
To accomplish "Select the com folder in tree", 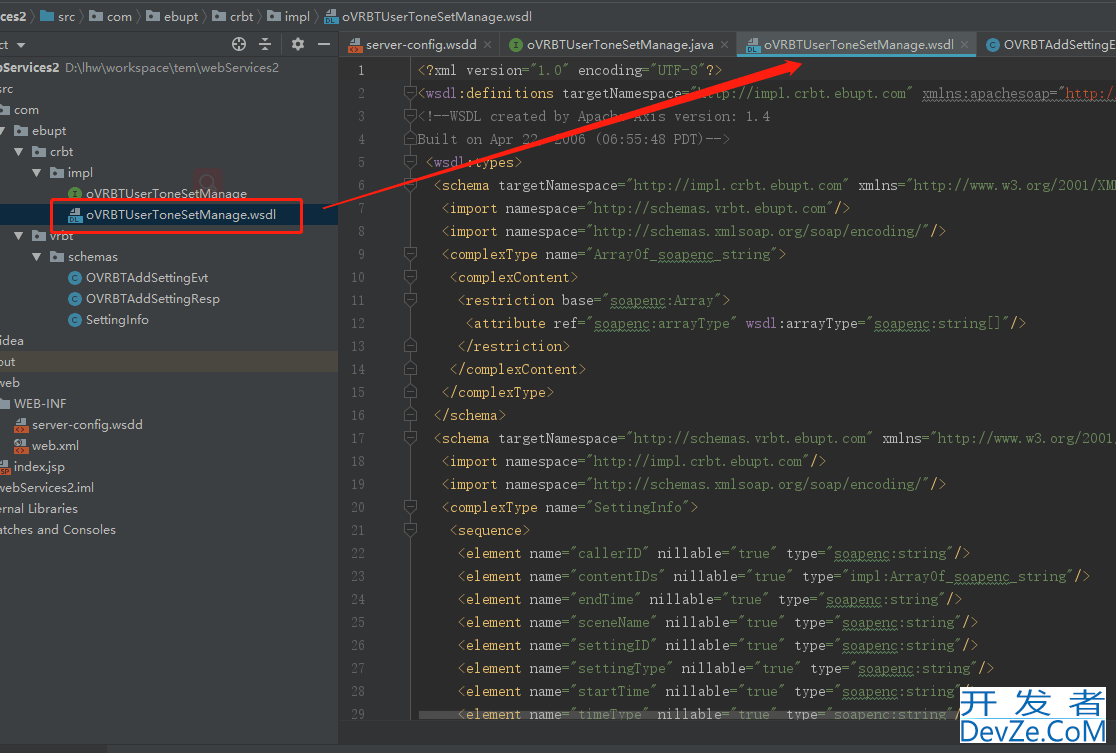I will (26, 110).
